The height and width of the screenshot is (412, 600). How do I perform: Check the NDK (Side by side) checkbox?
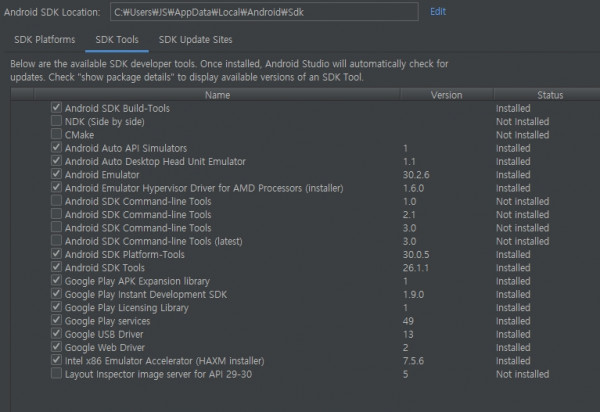pos(56,121)
